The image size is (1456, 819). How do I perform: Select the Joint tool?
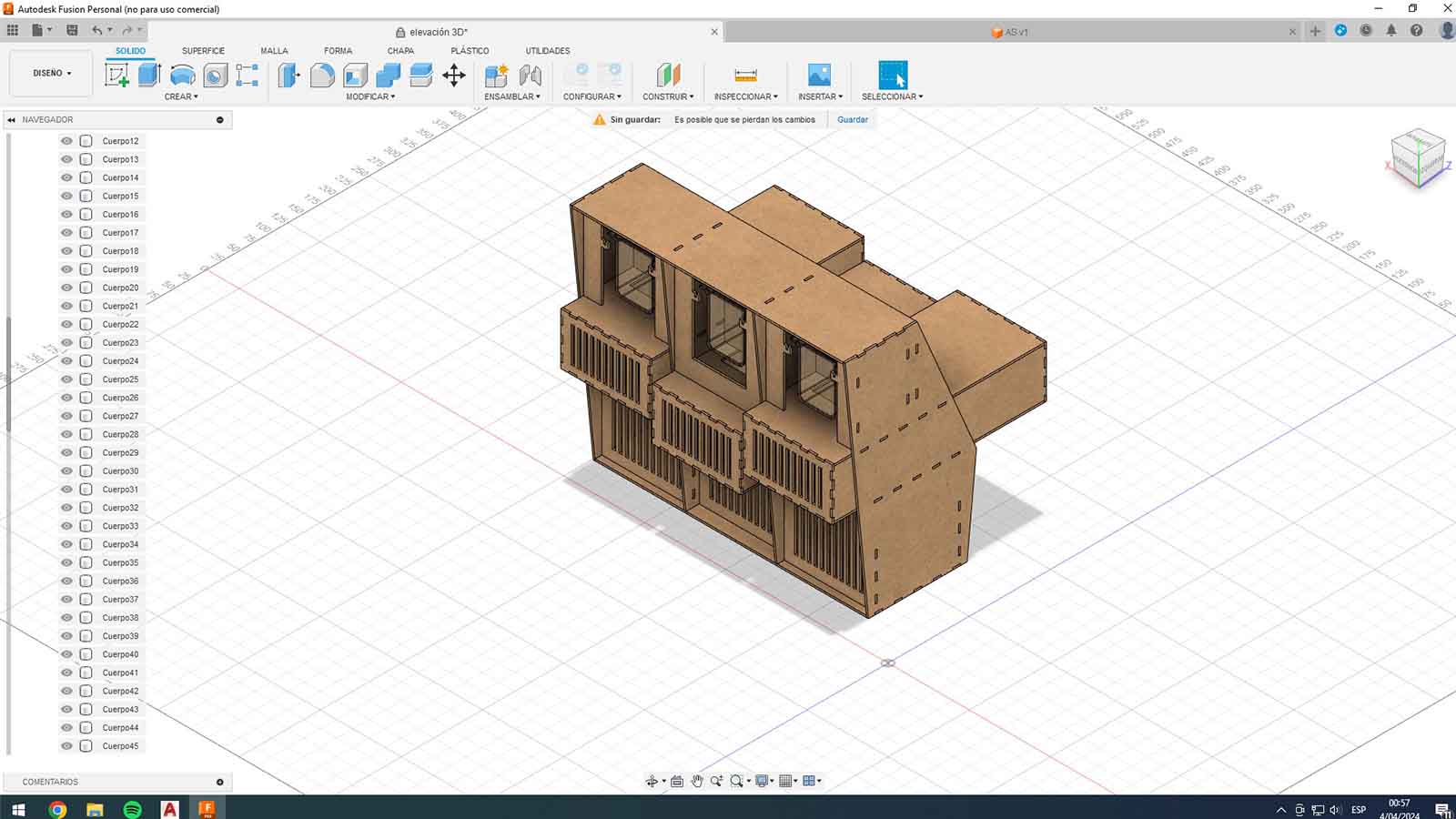pyautogui.click(x=530, y=75)
